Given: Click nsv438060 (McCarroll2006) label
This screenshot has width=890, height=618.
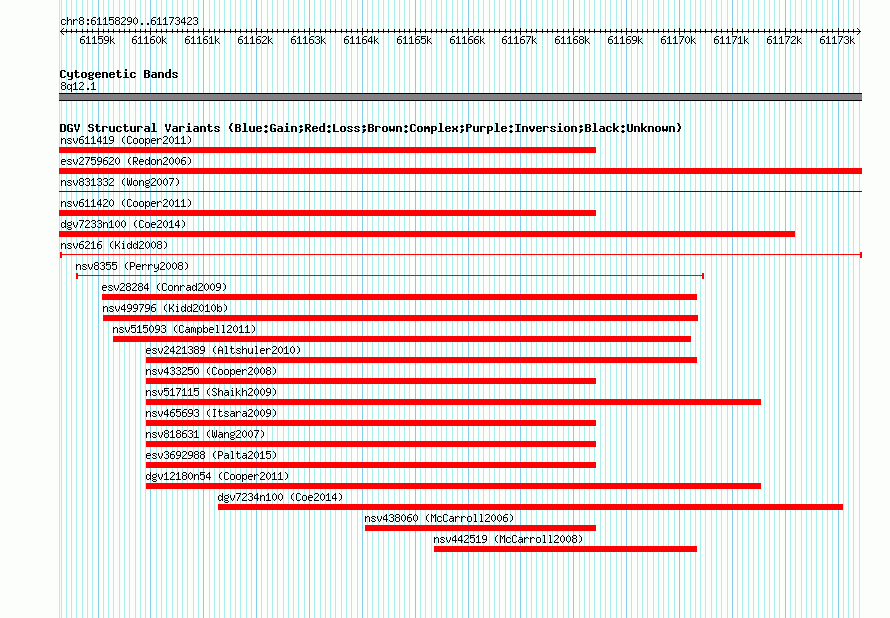Looking at the screenshot, I should 439,518.
